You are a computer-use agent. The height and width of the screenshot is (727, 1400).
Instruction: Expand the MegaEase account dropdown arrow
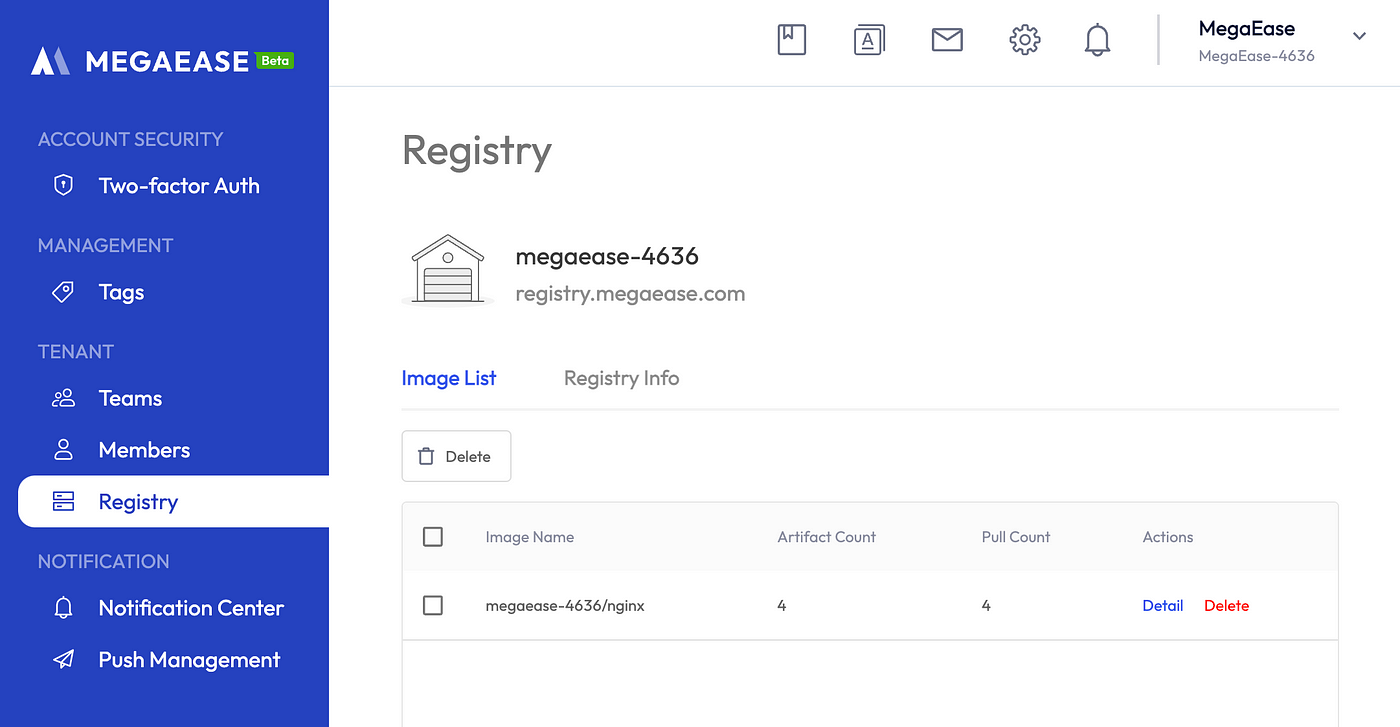pyautogui.click(x=1359, y=36)
